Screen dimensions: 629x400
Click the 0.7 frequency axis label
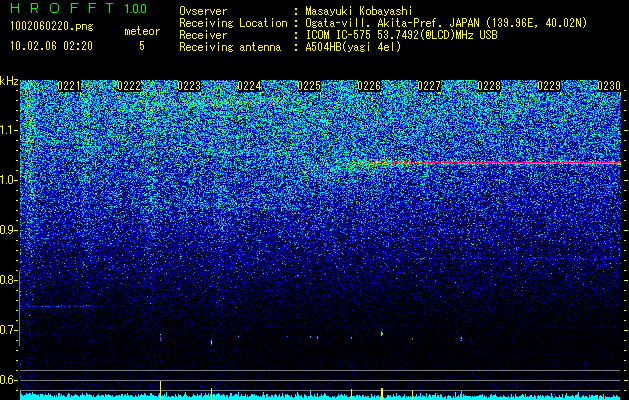pos(9,330)
